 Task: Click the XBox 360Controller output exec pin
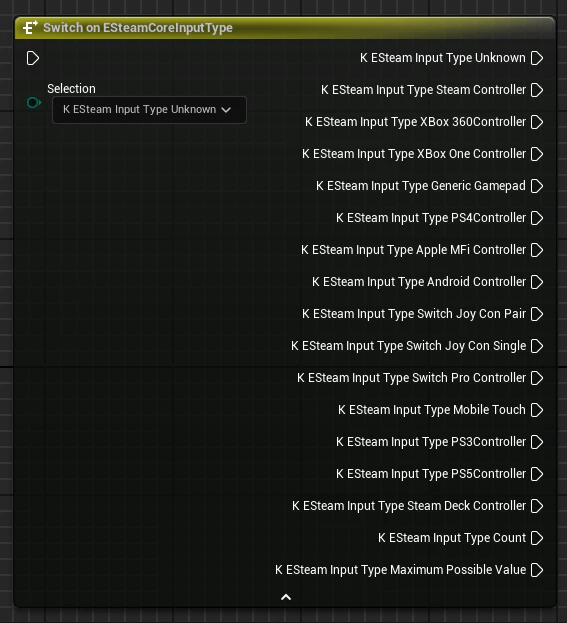click(x=537, y=122)
